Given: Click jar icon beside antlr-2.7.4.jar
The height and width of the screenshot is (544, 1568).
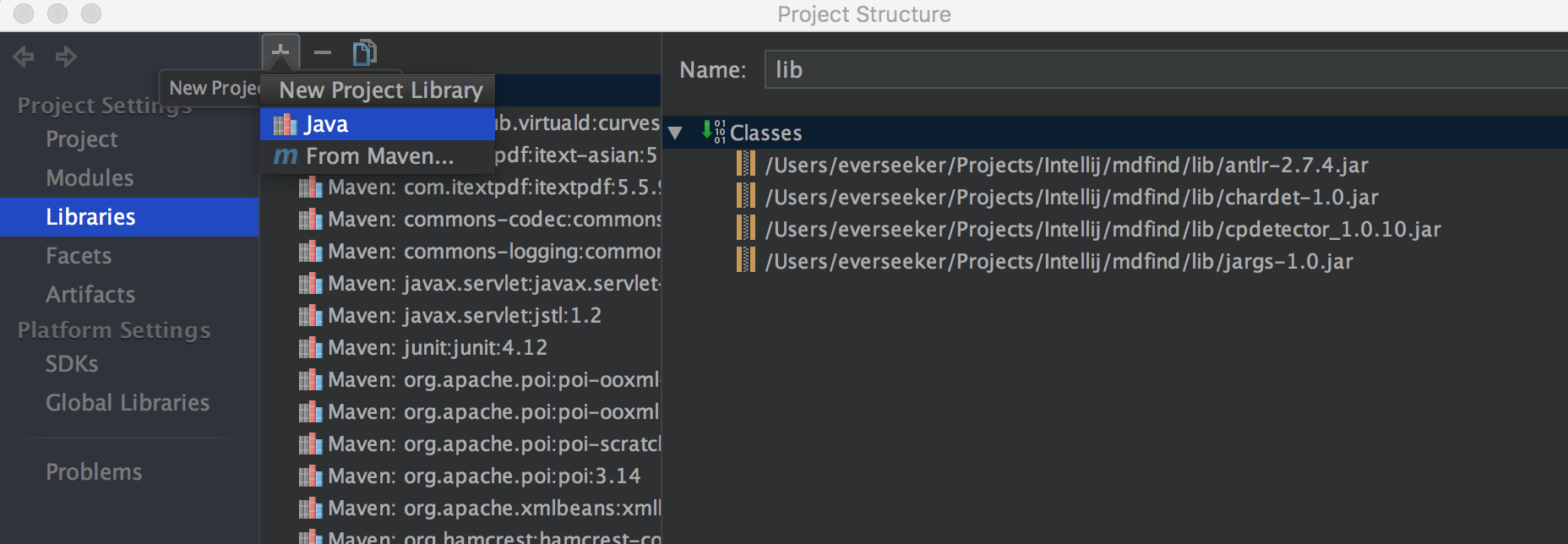Looking at the screenshot, I should [x=746, y=164].
